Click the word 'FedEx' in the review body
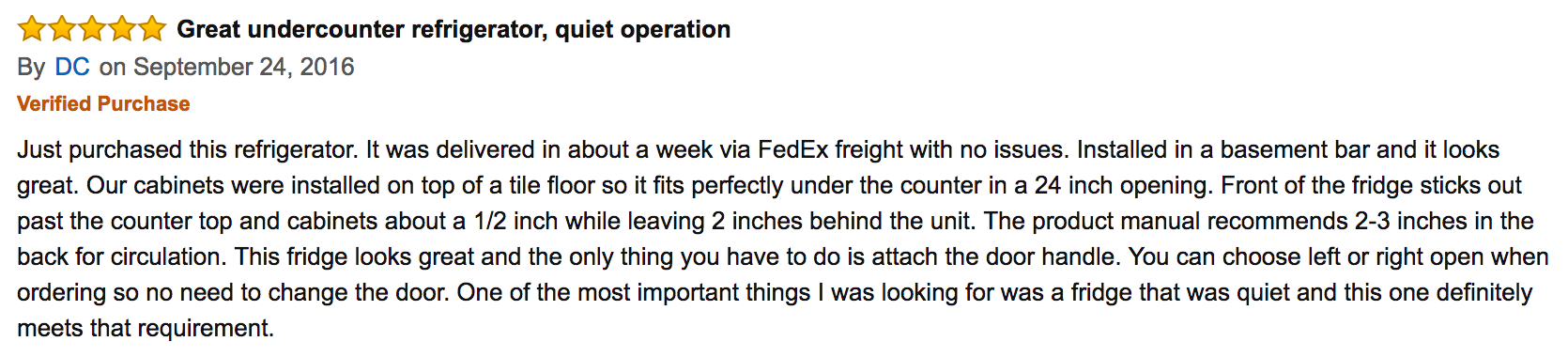 (x=793, y=150)
